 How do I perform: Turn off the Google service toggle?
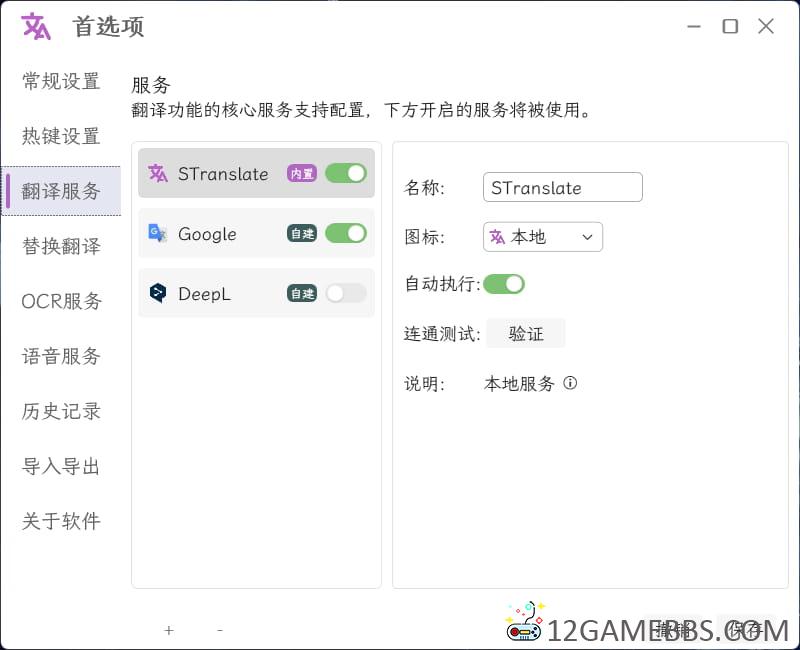pyautogui.click(x=346, y=233)
